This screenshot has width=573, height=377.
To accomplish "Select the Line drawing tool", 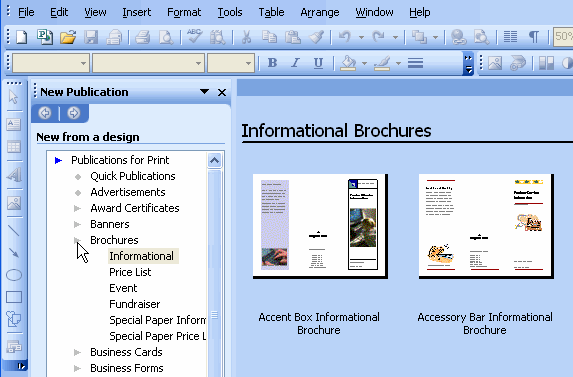I will [x=14, y=231].
